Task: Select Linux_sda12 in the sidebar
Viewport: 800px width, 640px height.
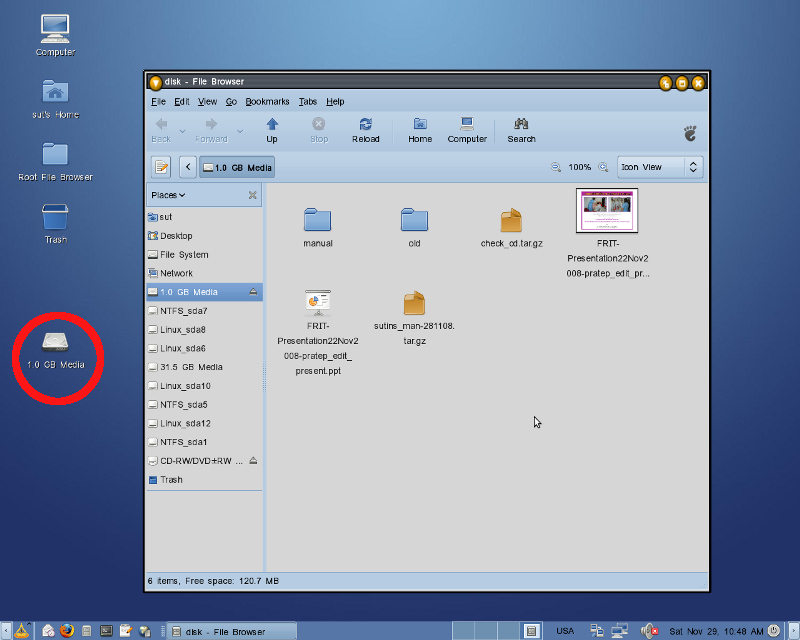Action: coord(204,423)
